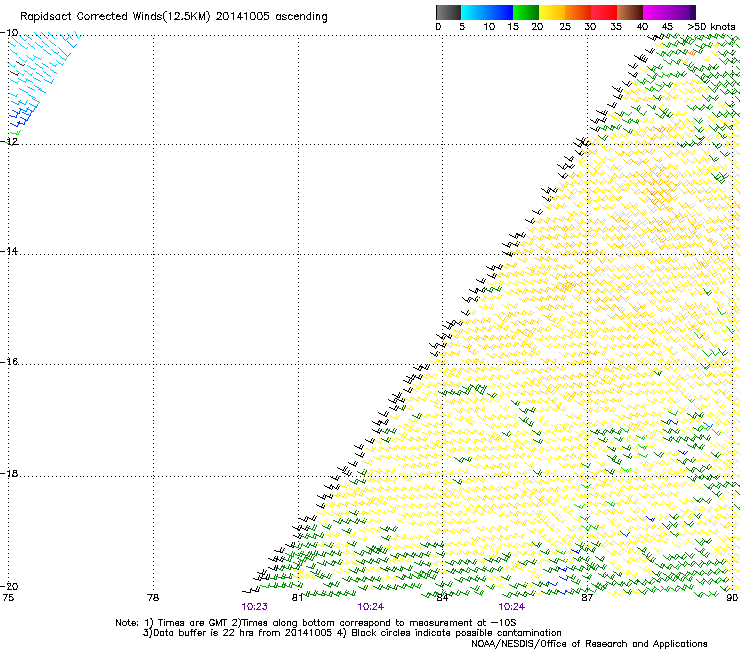Image resolution: width=740 pixels, height=650 pixels.
Task: Click the legend tick label 10
Action: click(489, 27)
